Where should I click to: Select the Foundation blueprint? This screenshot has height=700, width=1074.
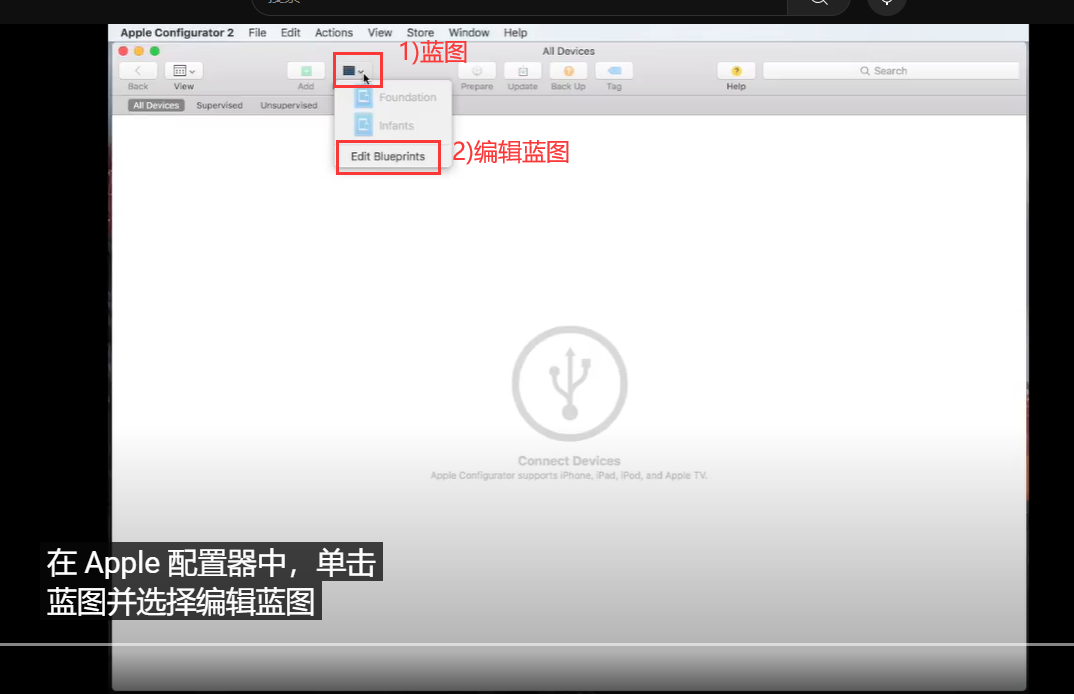pyautogui.click(x=393, y=97)
